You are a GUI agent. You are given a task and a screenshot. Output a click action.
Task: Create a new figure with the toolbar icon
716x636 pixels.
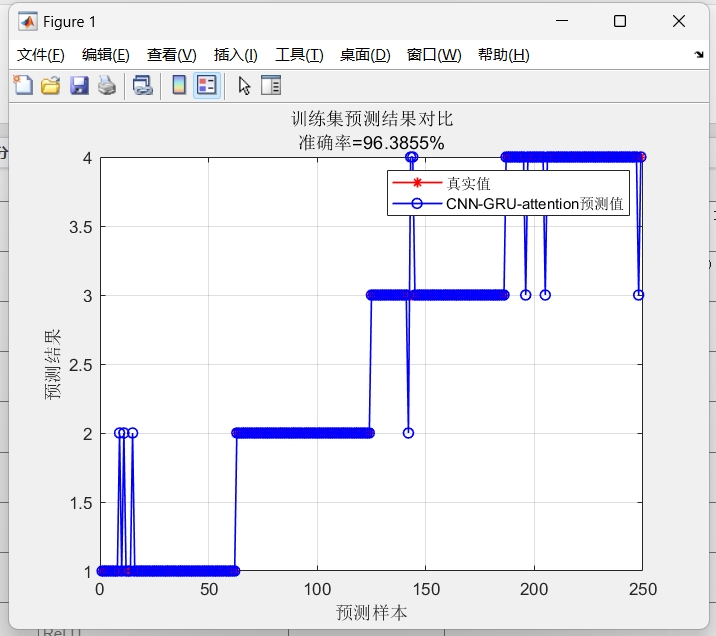pyautogui.click(x=23, y=85)
